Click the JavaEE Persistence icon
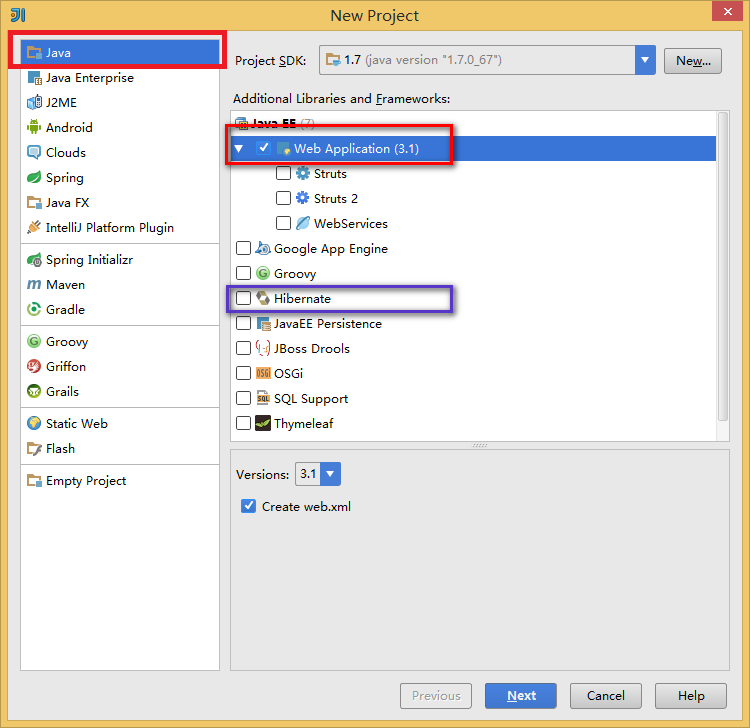Image resolution: width=750 pixels, height=728 pixels. pos(263,323)
